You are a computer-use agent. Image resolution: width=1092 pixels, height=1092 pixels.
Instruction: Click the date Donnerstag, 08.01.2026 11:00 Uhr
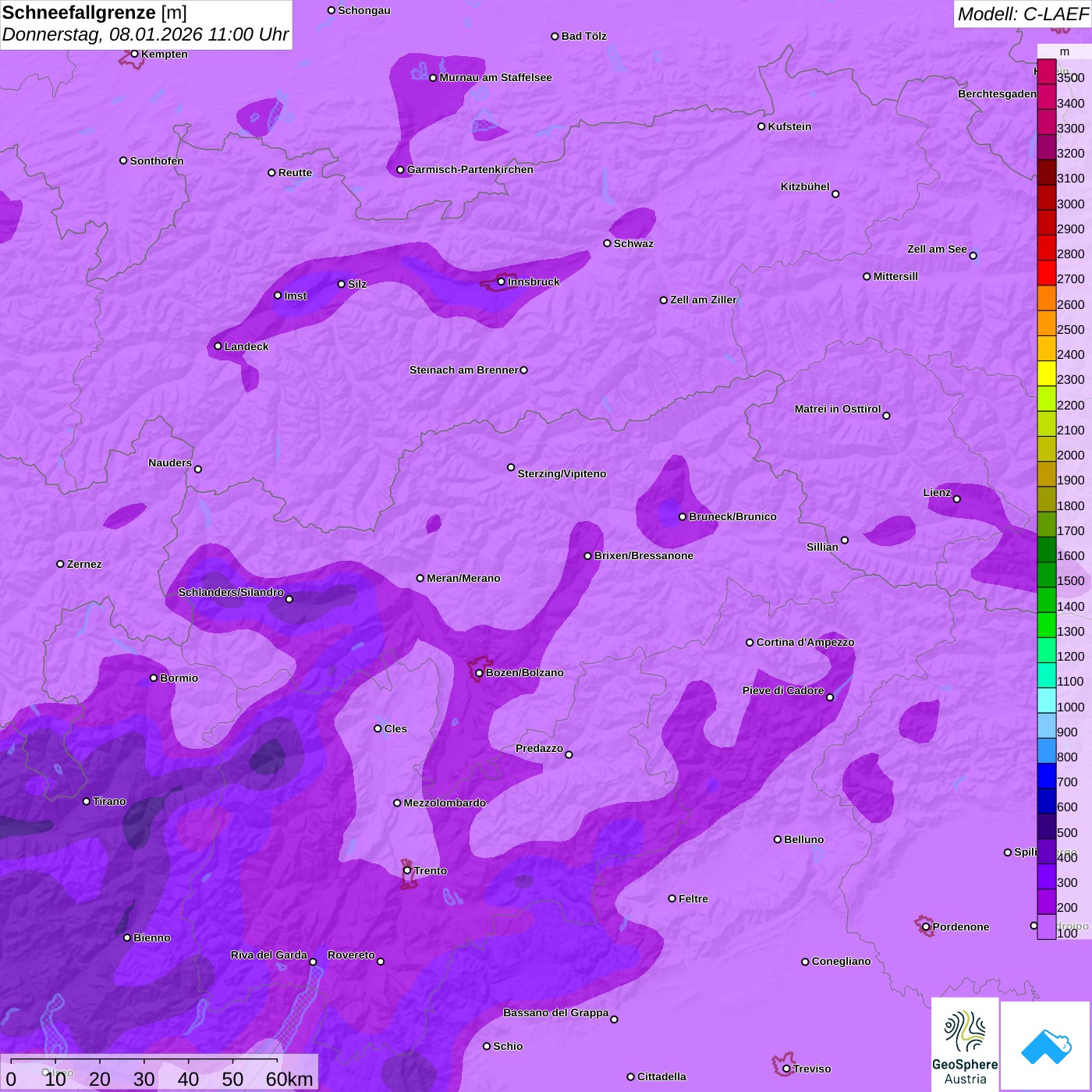pos(145,34)
